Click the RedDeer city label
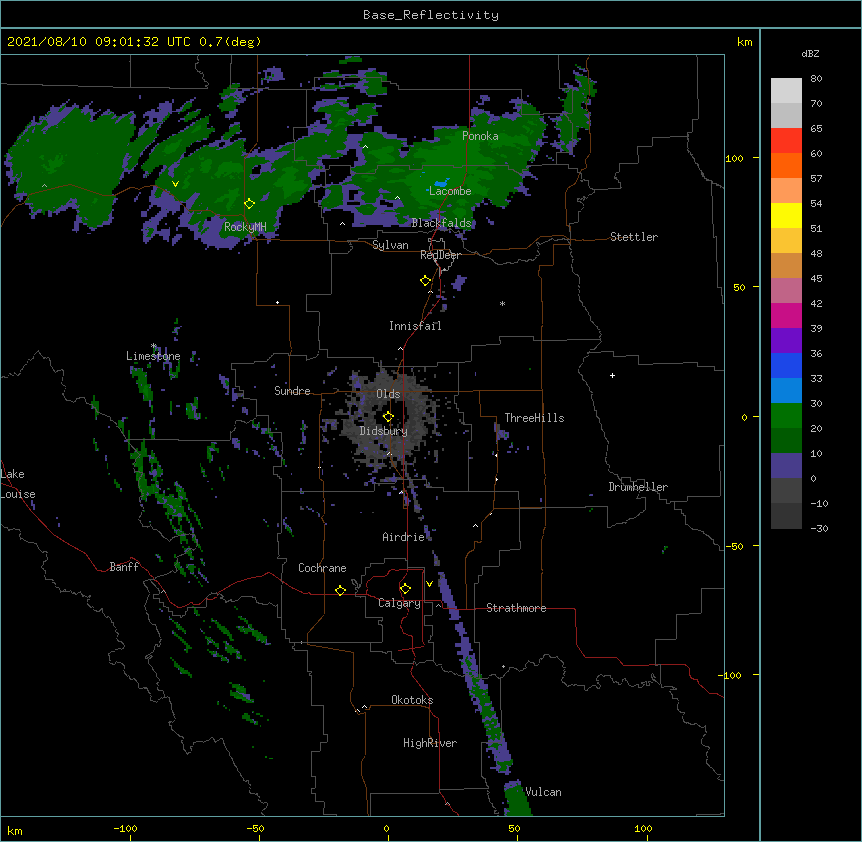Image resolution: width=862 pixels, height=842 pixels. pos(440,255)
